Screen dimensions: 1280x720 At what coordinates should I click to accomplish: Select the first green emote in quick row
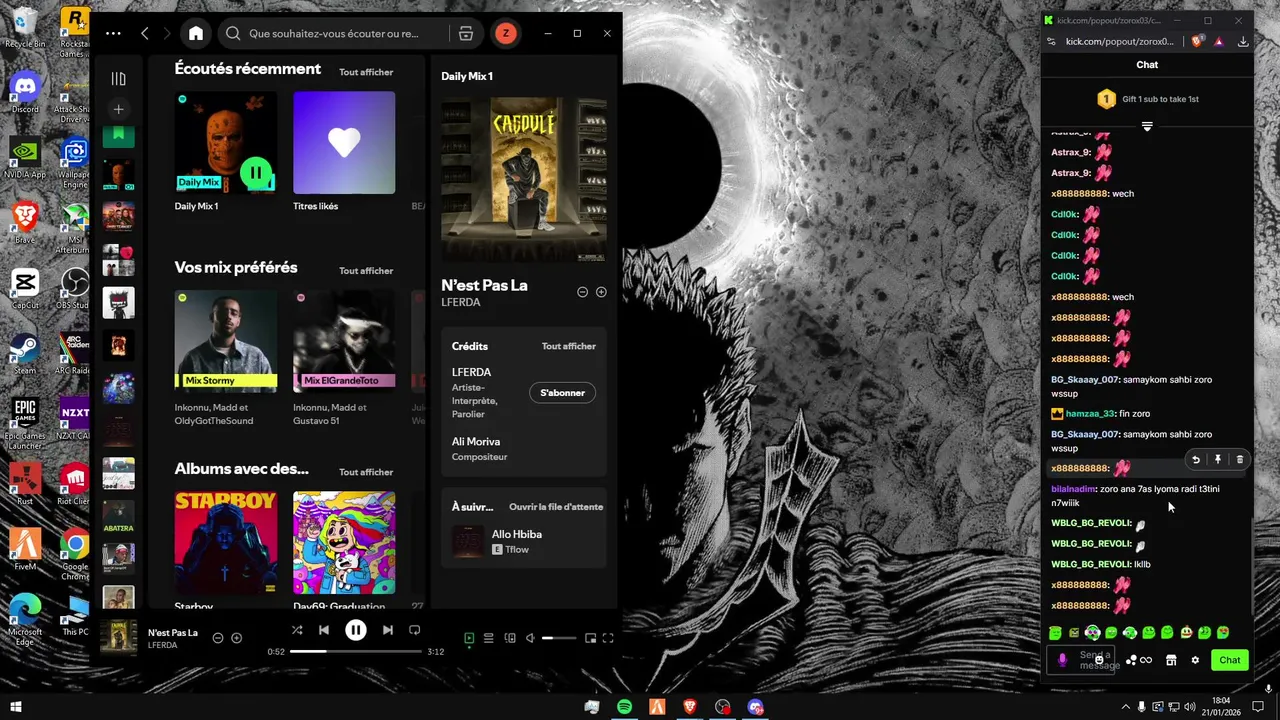(1055, 633)
